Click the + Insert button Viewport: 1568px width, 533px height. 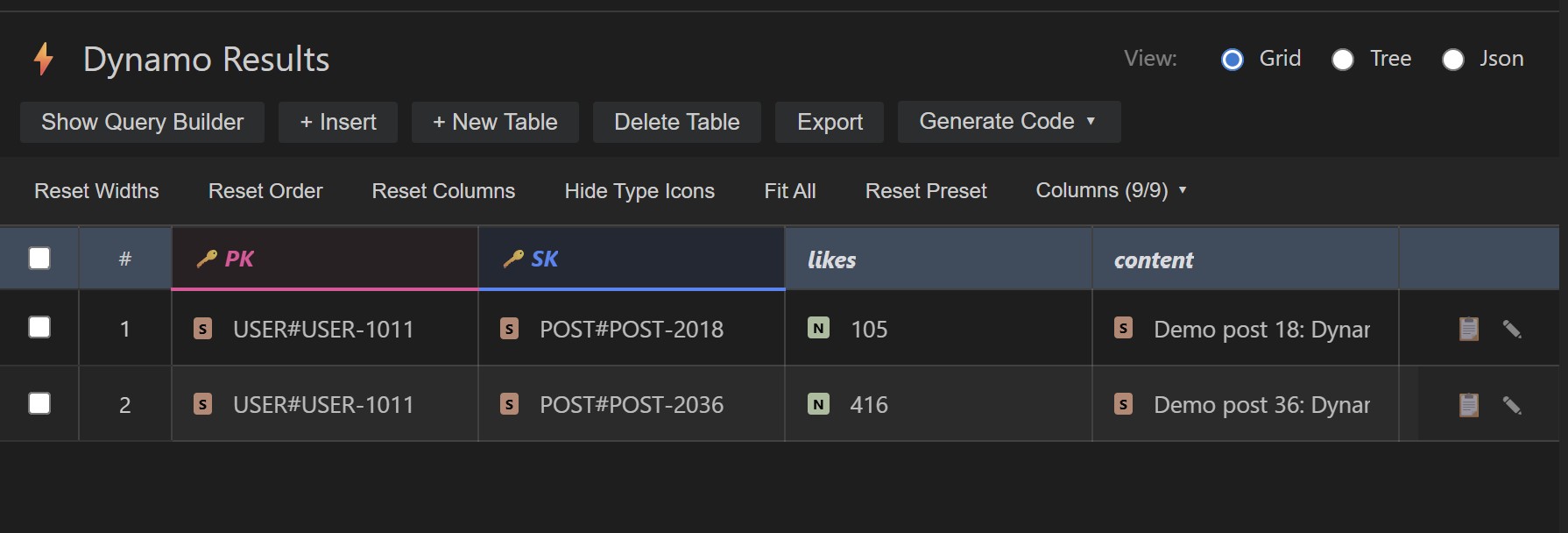[338, 122]
